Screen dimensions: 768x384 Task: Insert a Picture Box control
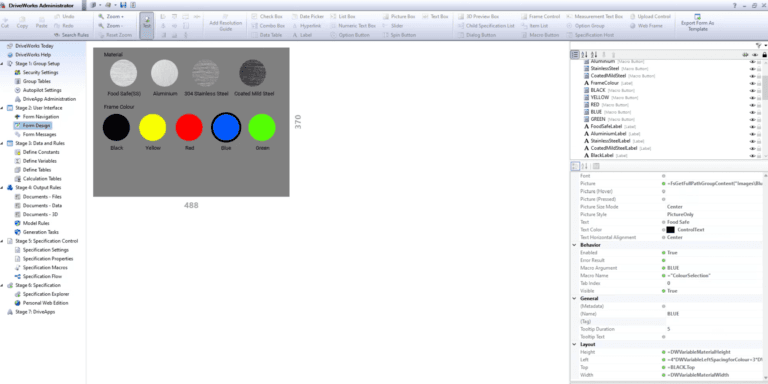(x=399, y=17)
